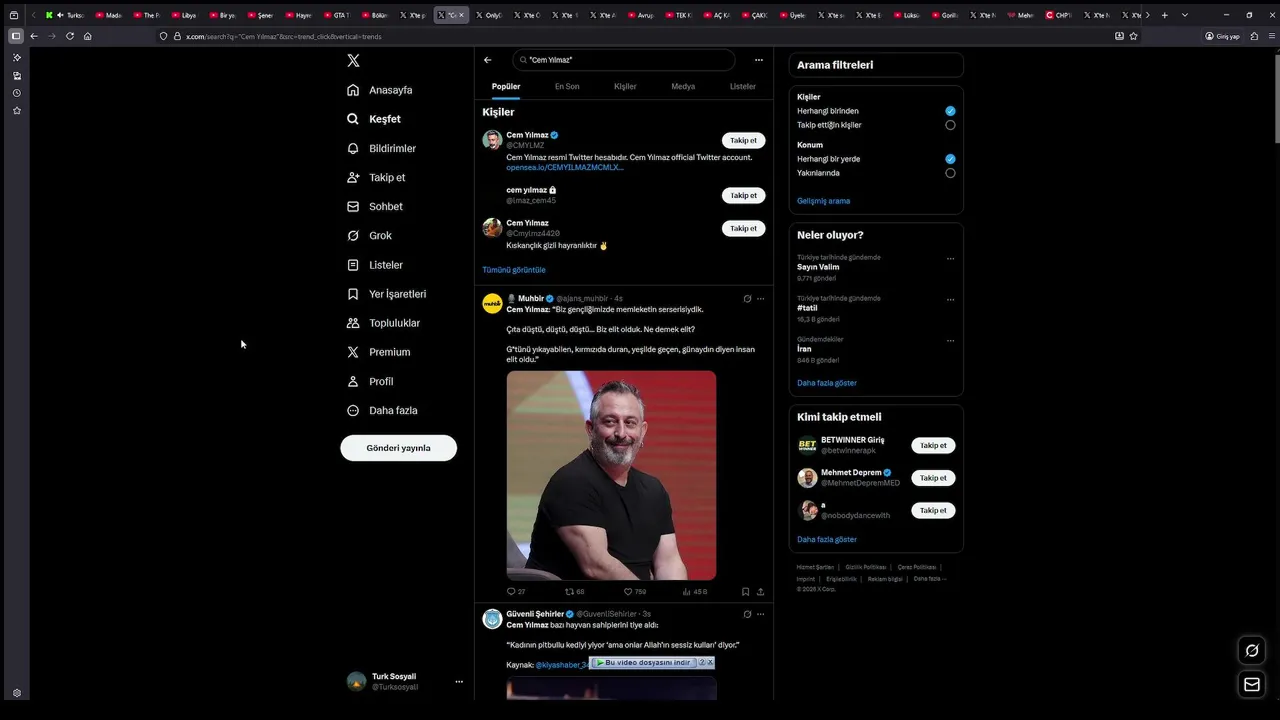This screenshot has height=720, width=1280.
Task: Switch to the En Son tab
Action: (x=567, y=86)
